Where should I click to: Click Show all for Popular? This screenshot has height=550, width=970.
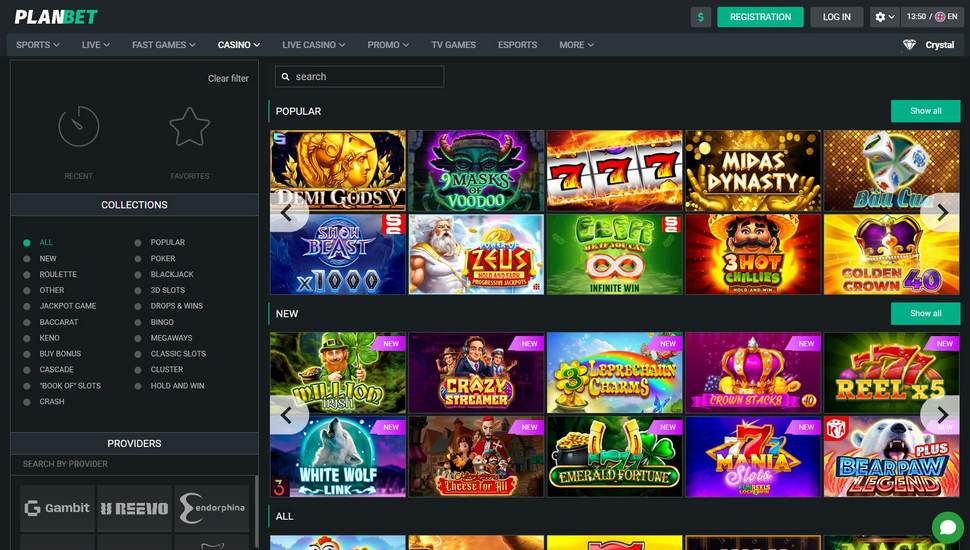(925, 111)
